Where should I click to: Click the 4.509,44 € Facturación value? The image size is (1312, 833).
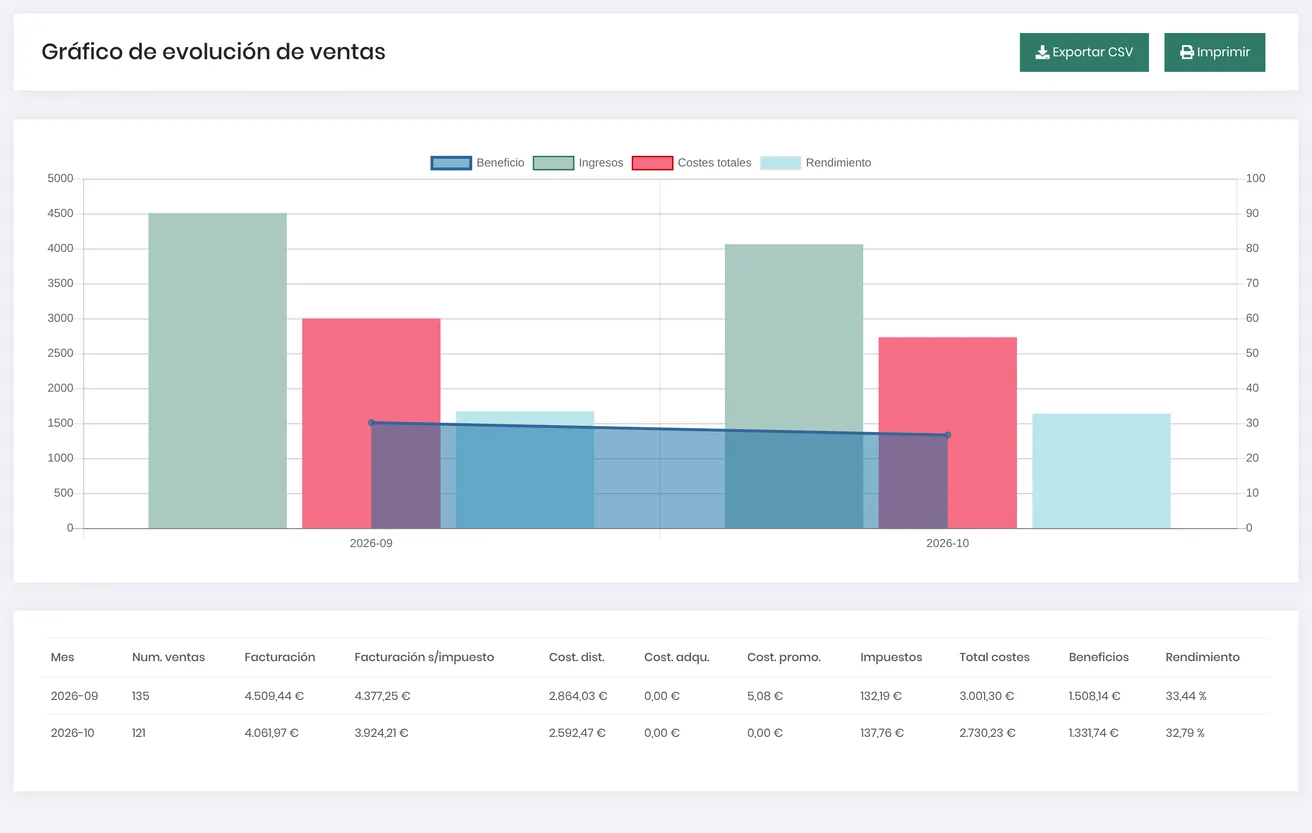(x=274, y=696)
